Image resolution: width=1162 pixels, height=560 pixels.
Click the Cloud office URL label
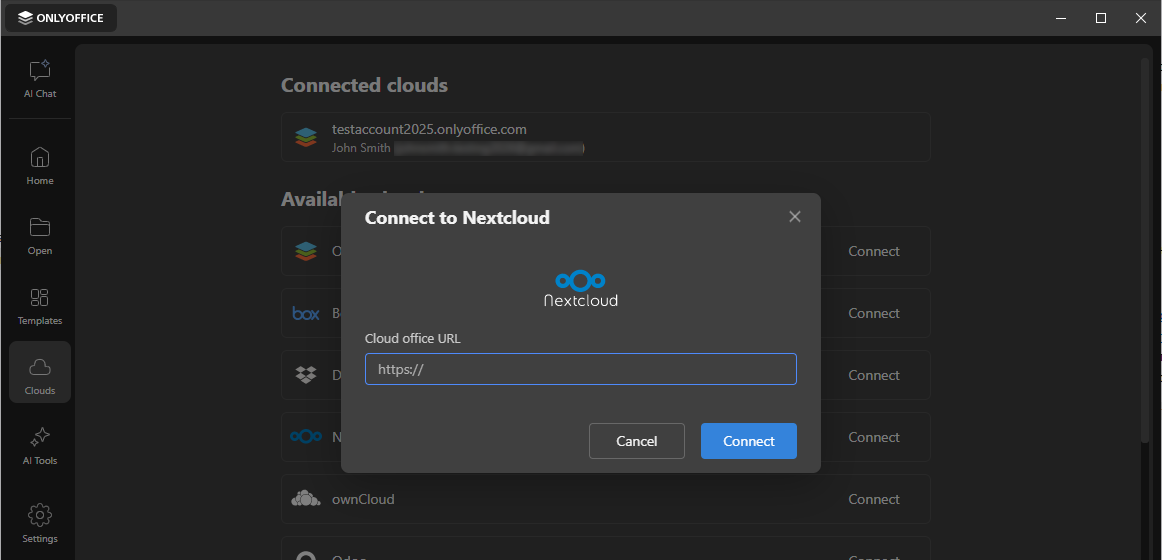pyautogui.click(x=413, y=339)
